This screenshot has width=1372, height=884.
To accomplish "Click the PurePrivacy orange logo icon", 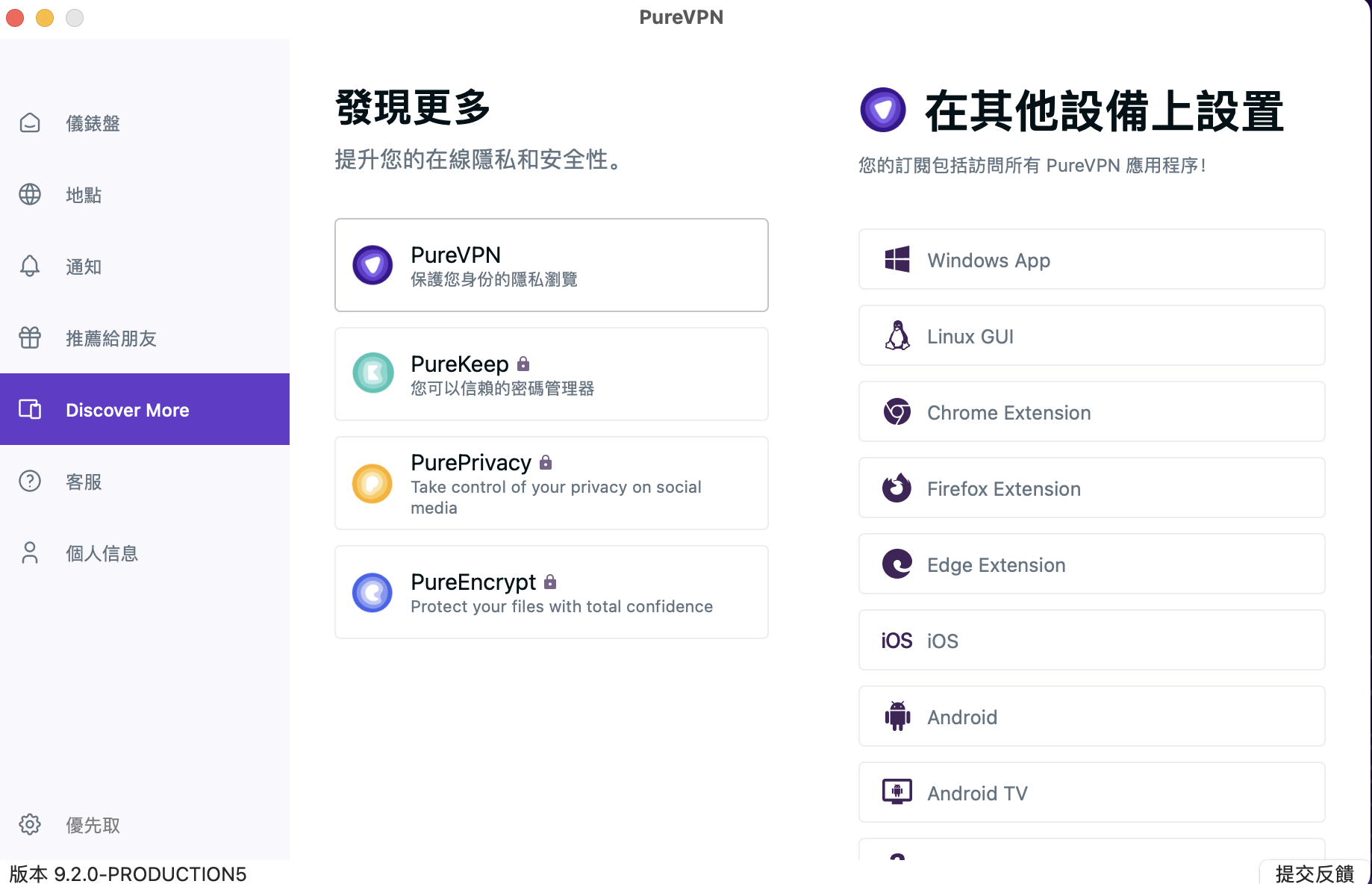I will tap(372, 484).
